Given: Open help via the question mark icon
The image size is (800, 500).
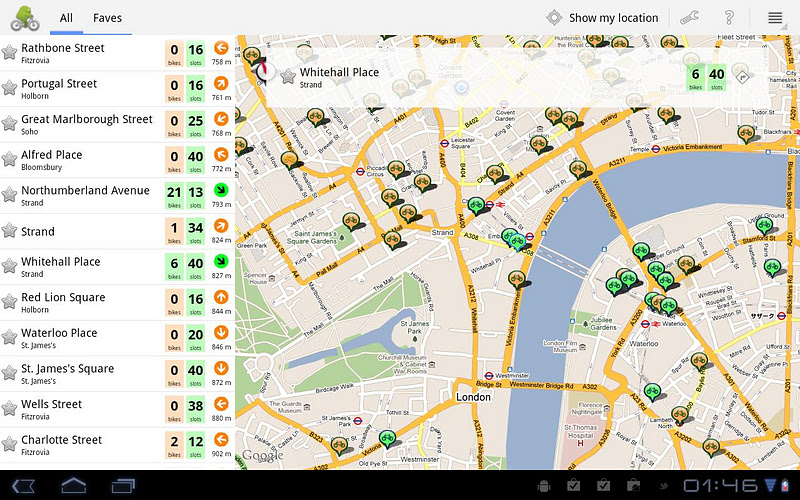Looking at the screenshot, I should pos(729,18).
